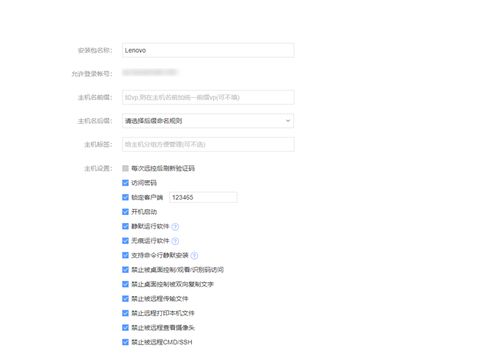Click the 主机设置 label text
Screen dimensions: 499x362
(98, 168)
